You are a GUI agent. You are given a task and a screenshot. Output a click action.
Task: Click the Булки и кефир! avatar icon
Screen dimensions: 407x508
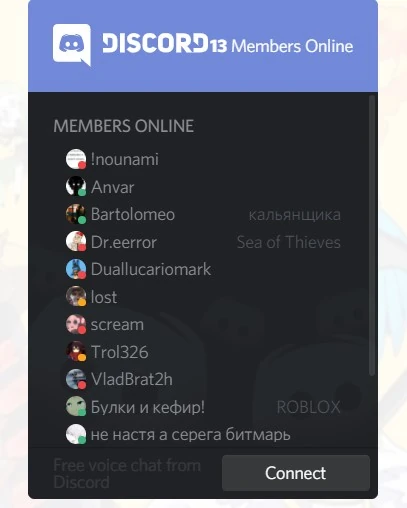click(x=76, y=406)
